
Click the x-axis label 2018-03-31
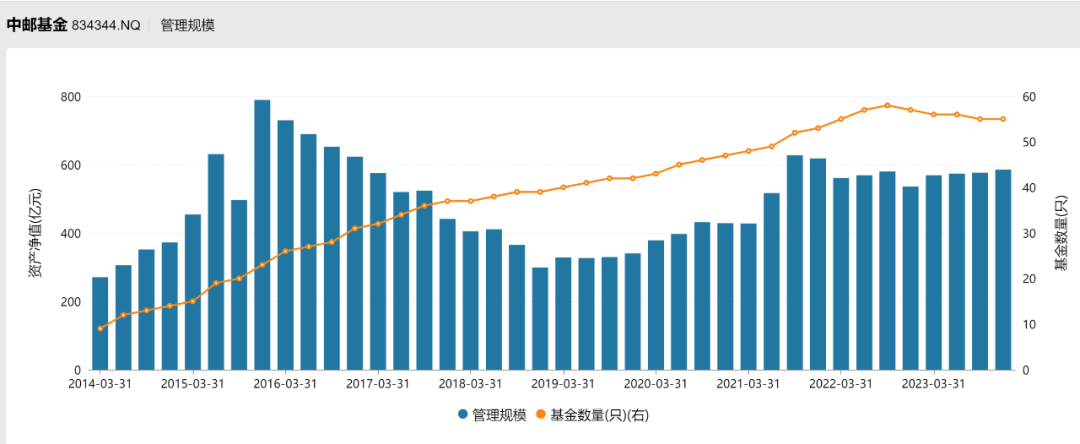coord(470,383)
